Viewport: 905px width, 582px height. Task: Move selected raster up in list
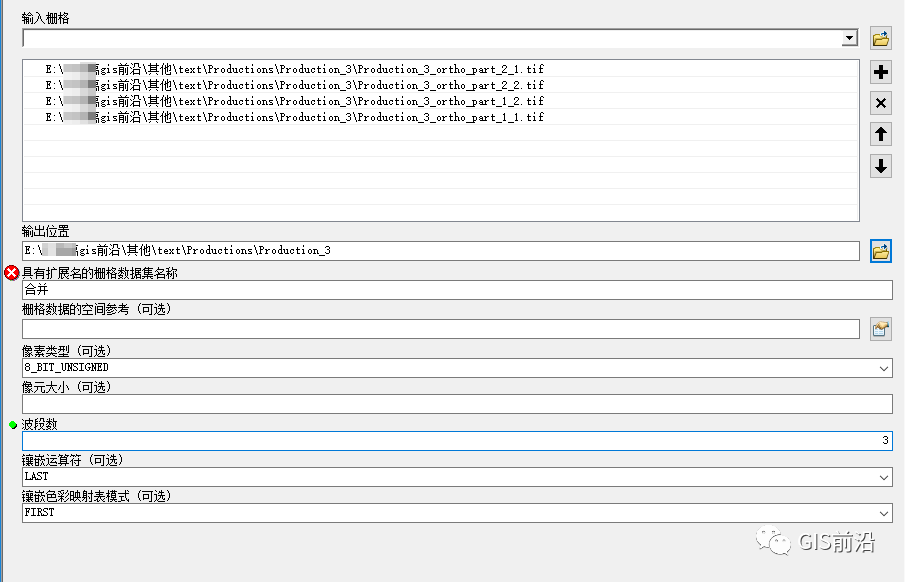pos(881,135)
